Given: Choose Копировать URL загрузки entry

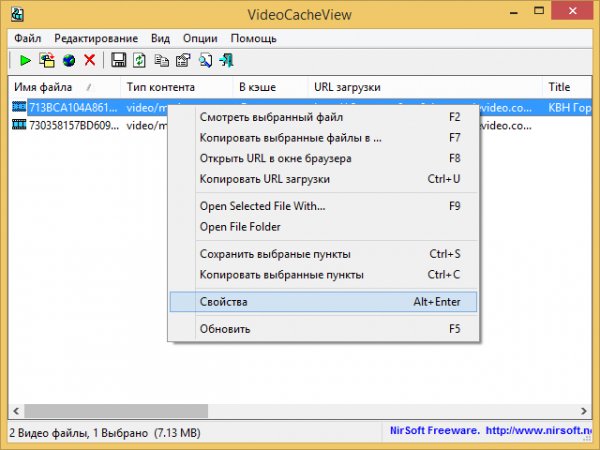Looking at the screenshot, I should click(323, 179).
